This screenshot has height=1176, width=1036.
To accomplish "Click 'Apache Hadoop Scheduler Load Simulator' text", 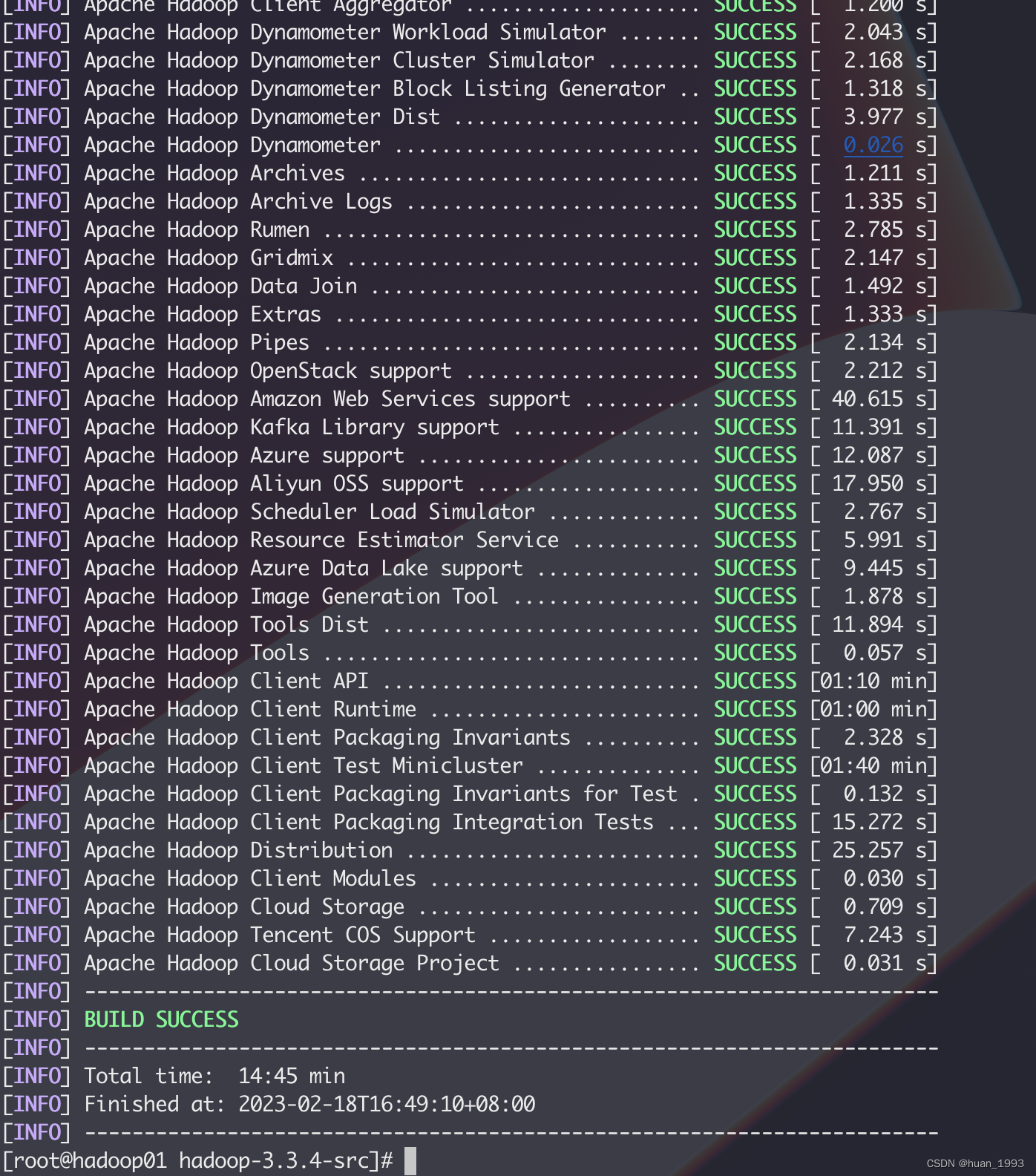I will click(x=309, y=512).
